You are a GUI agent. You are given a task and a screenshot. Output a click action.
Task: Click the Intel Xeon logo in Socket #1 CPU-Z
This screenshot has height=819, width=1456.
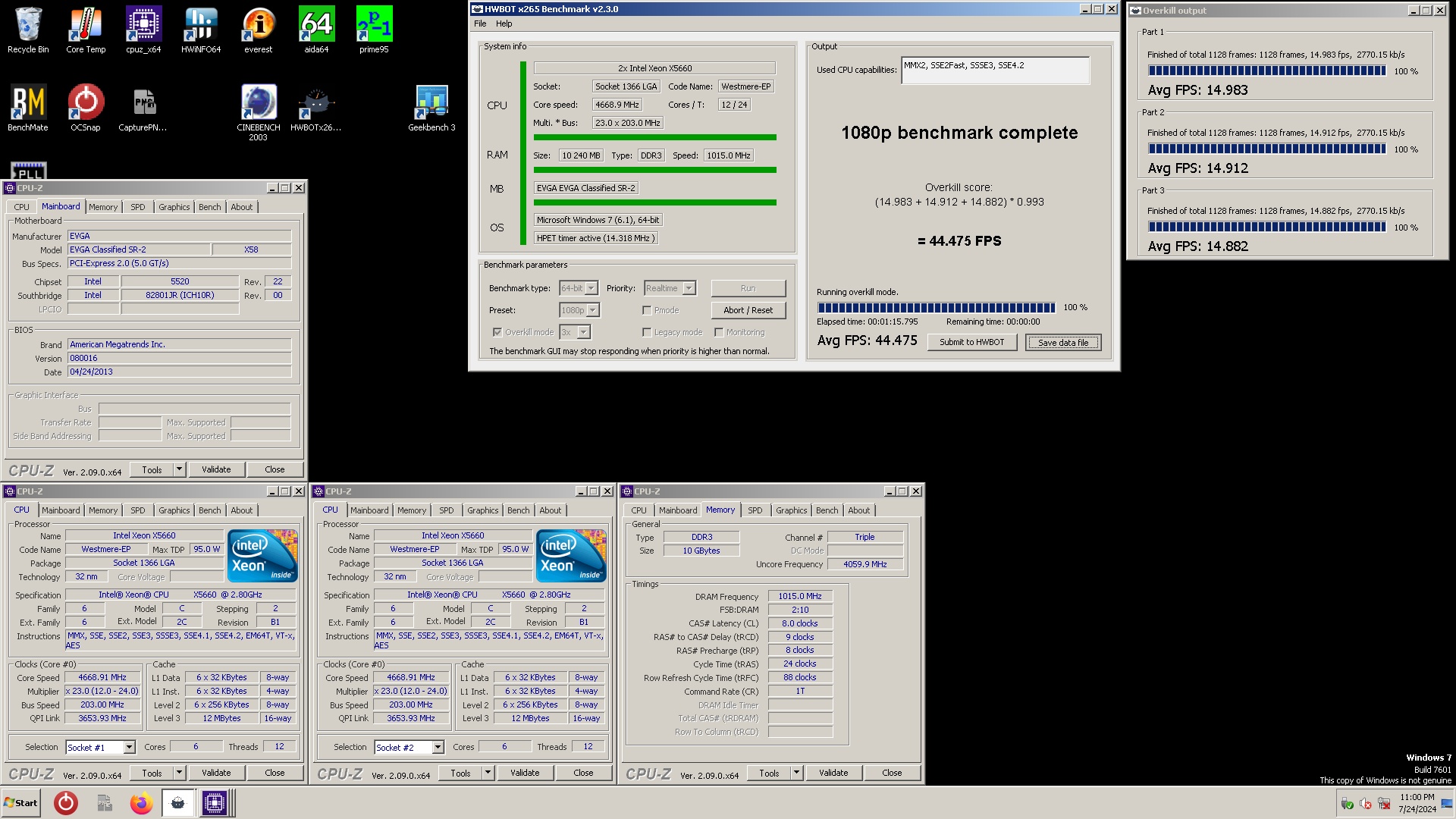pyautogui.click(x=262, y=556)
